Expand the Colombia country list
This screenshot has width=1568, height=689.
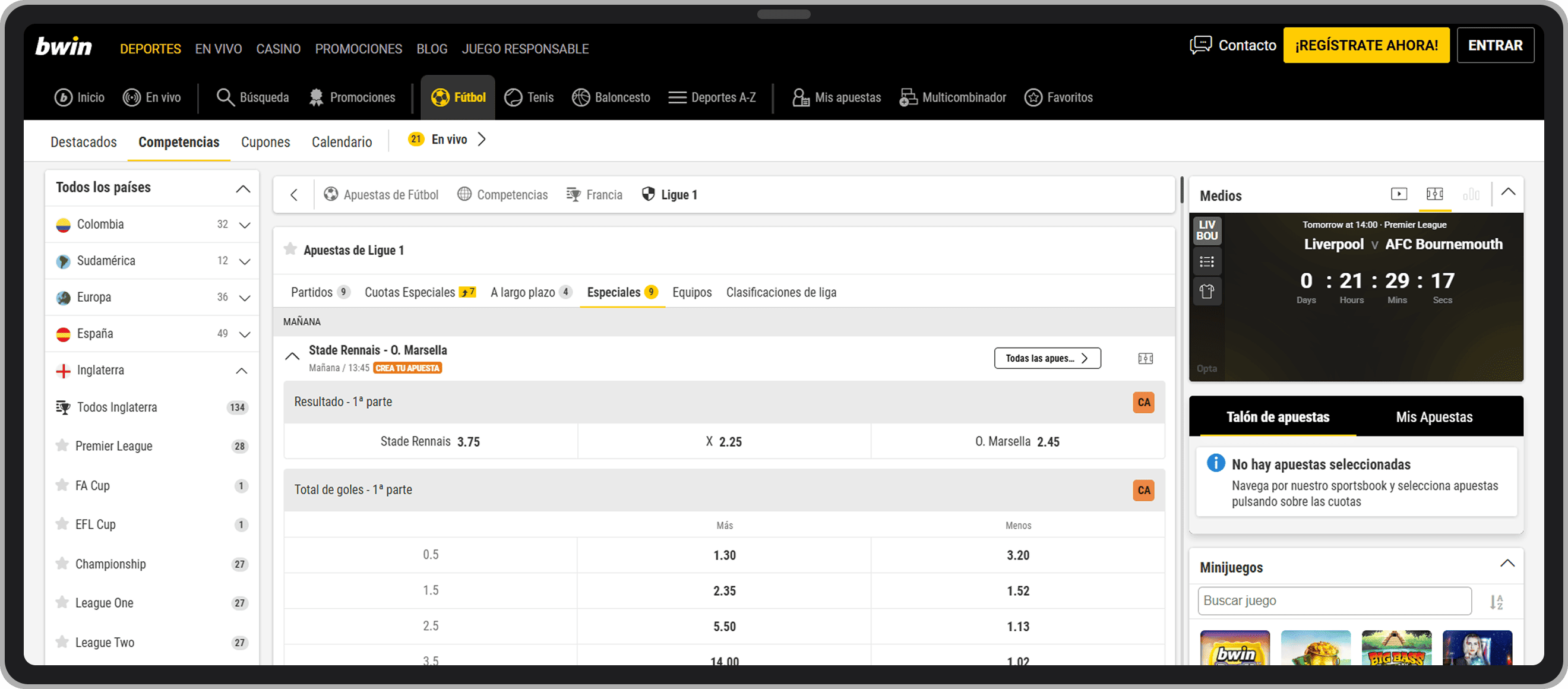tap(245, 225)
